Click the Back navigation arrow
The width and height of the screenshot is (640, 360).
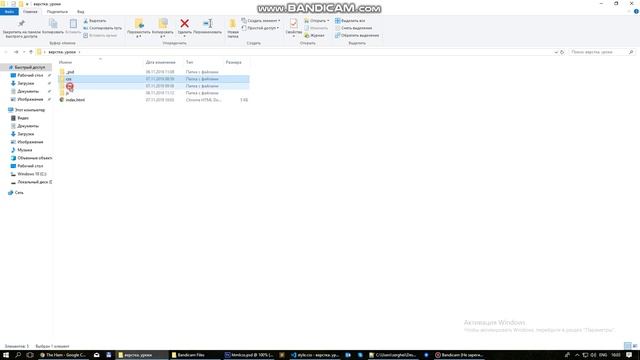click(6, 52)
